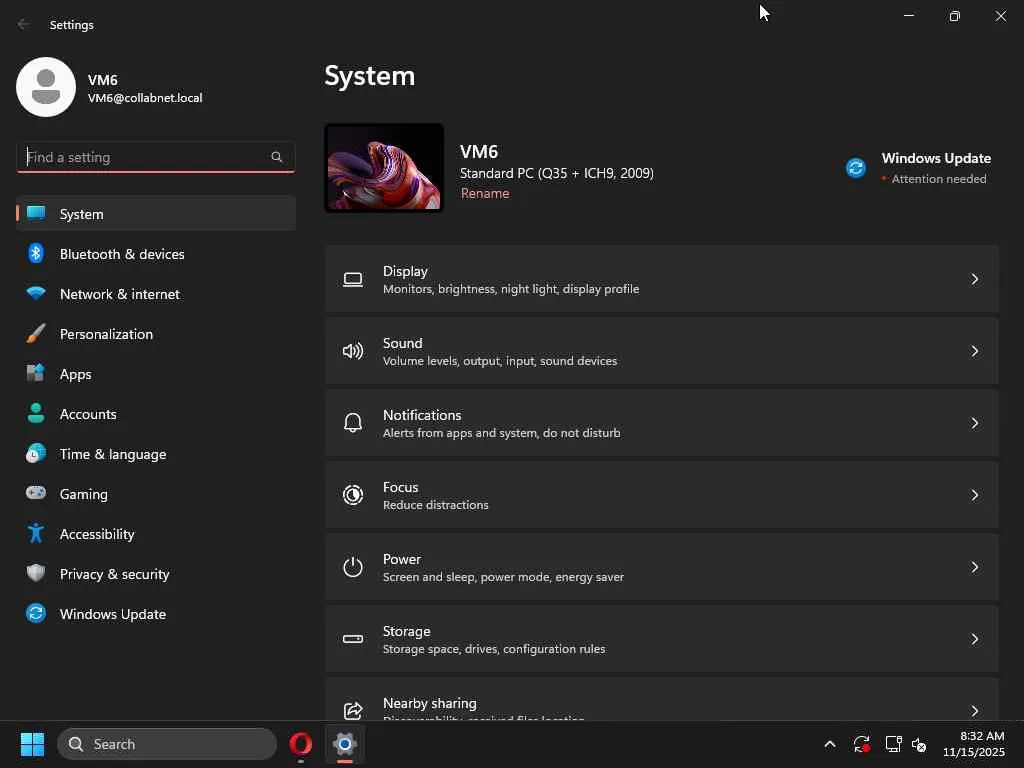Click the Apps icon in sidebar

pyautogui.click(x=36, y=374)
